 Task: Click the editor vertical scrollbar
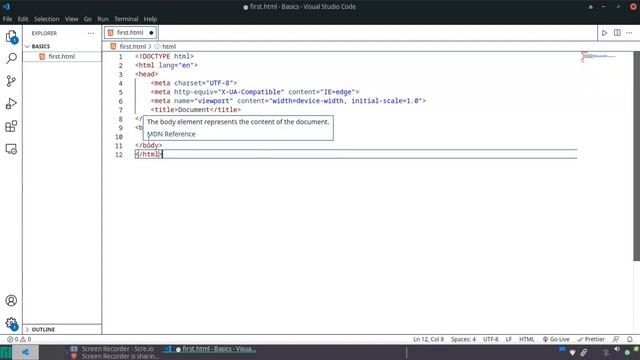click(637, 156)
